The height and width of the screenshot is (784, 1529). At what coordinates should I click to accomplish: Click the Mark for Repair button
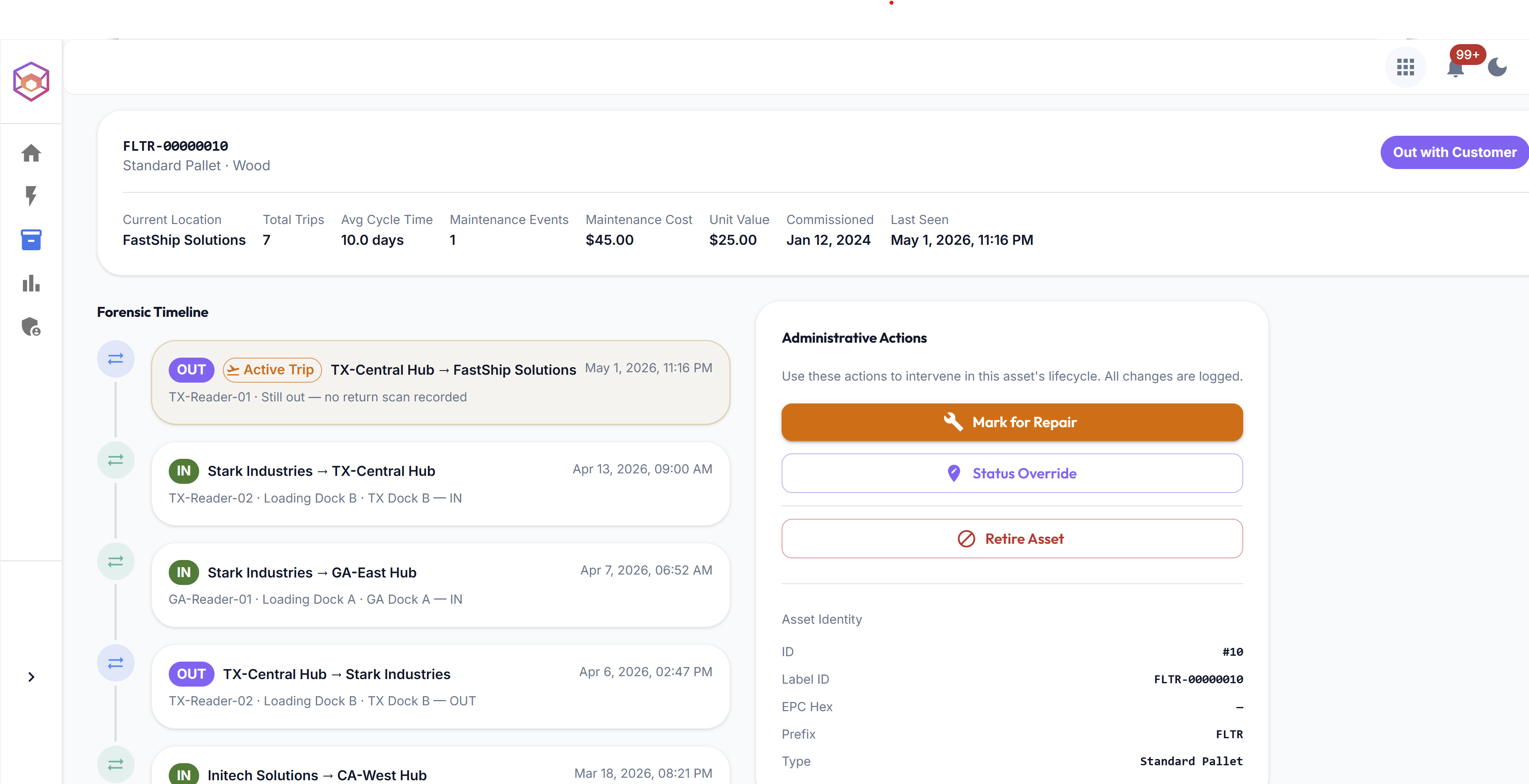1012,422
